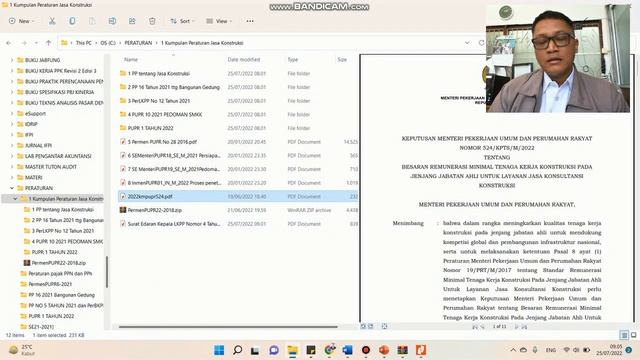
Task: Sort by the Type column header
Action: pyautogui.click(x=293, y=60)
